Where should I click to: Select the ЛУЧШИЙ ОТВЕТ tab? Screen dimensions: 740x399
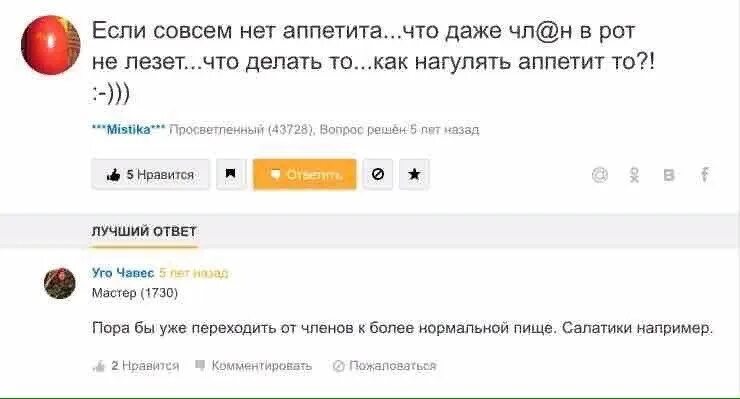(144, 231)
